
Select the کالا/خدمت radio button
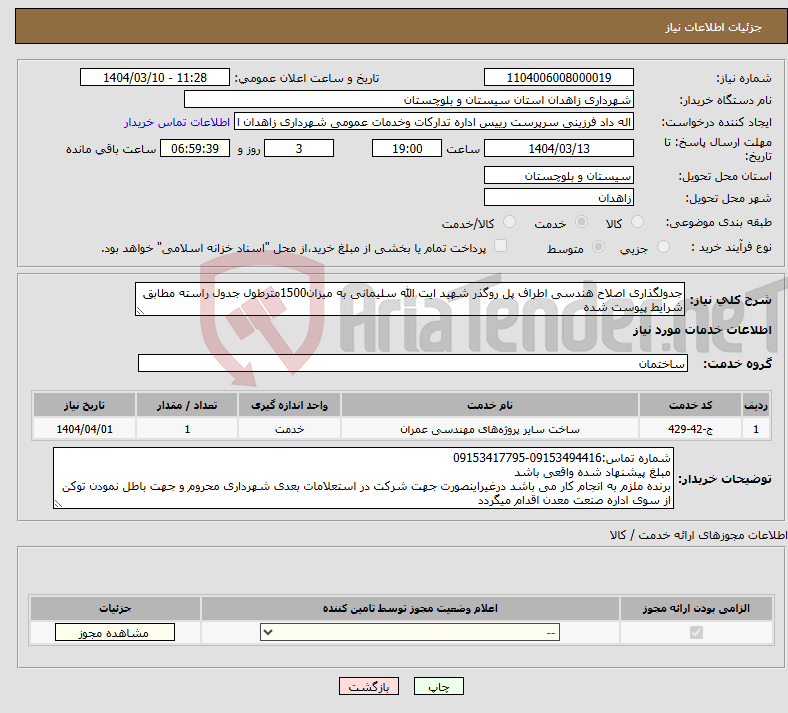pos(510,222)
